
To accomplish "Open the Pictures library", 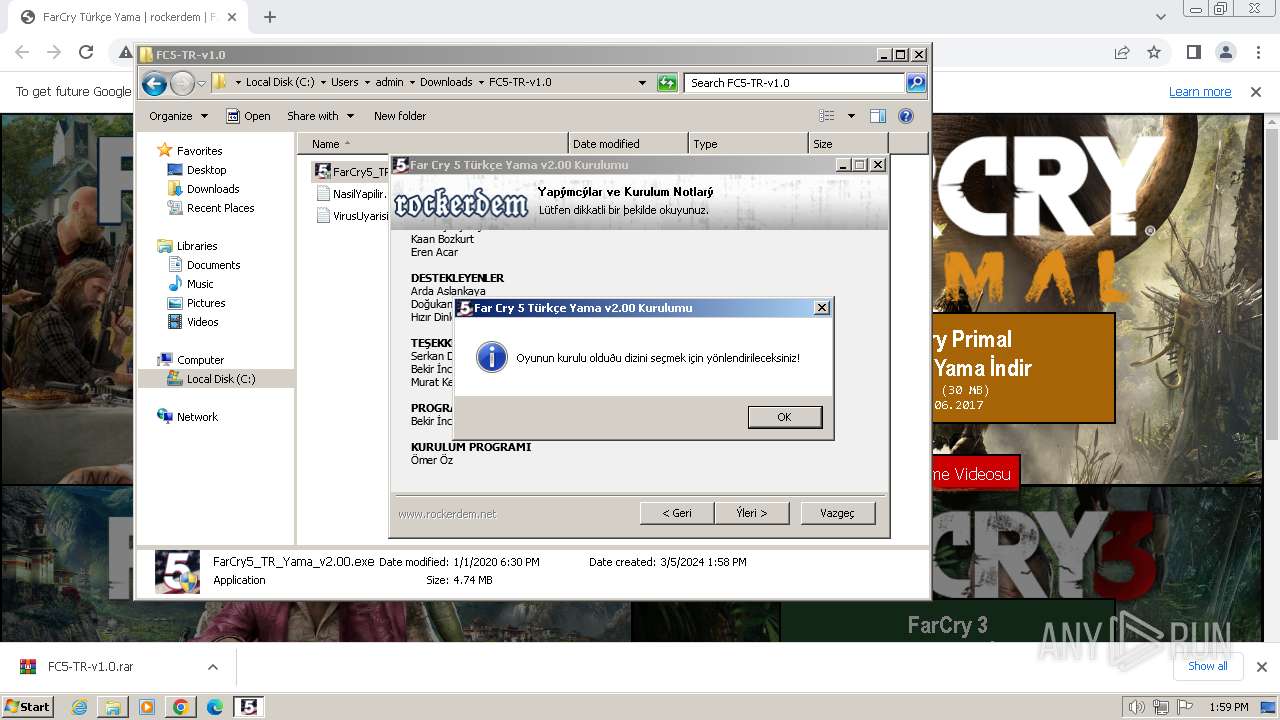I will coord(206,303).
